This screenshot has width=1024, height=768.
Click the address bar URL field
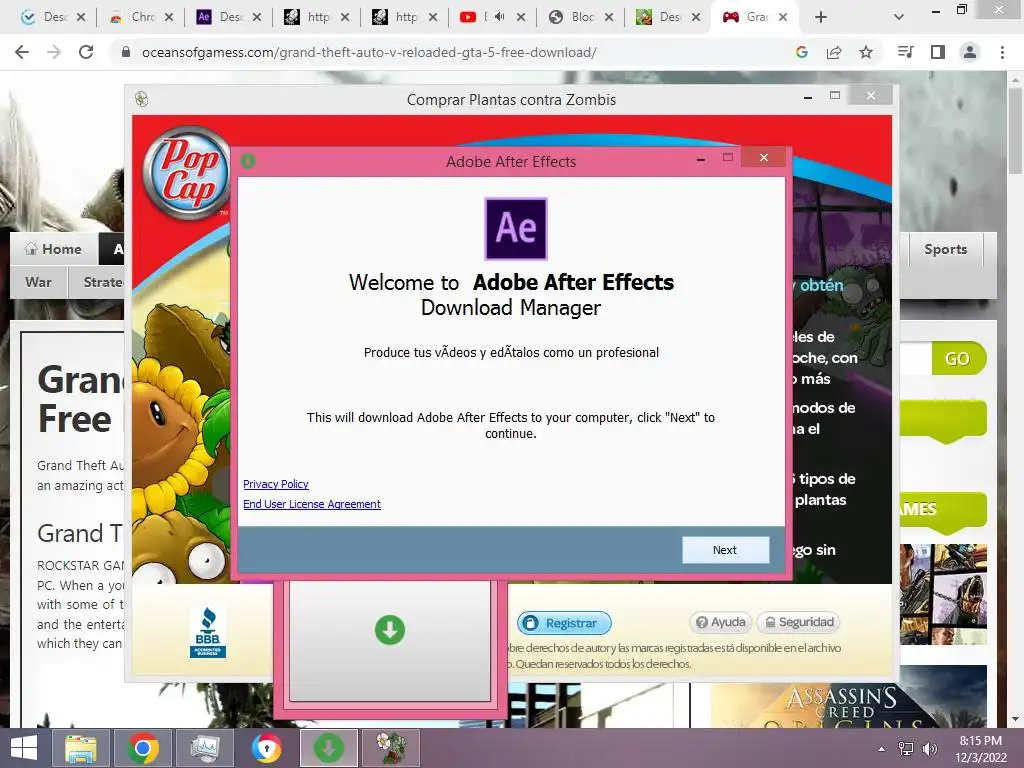tap(369, 52)
